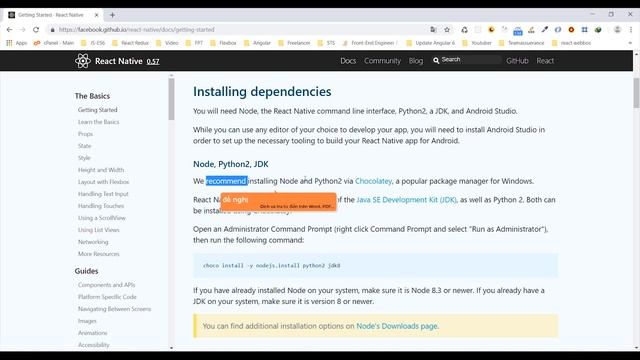Open the Community nav item
The height and width of the screenshot is (360, 640).
click(382, 61)
